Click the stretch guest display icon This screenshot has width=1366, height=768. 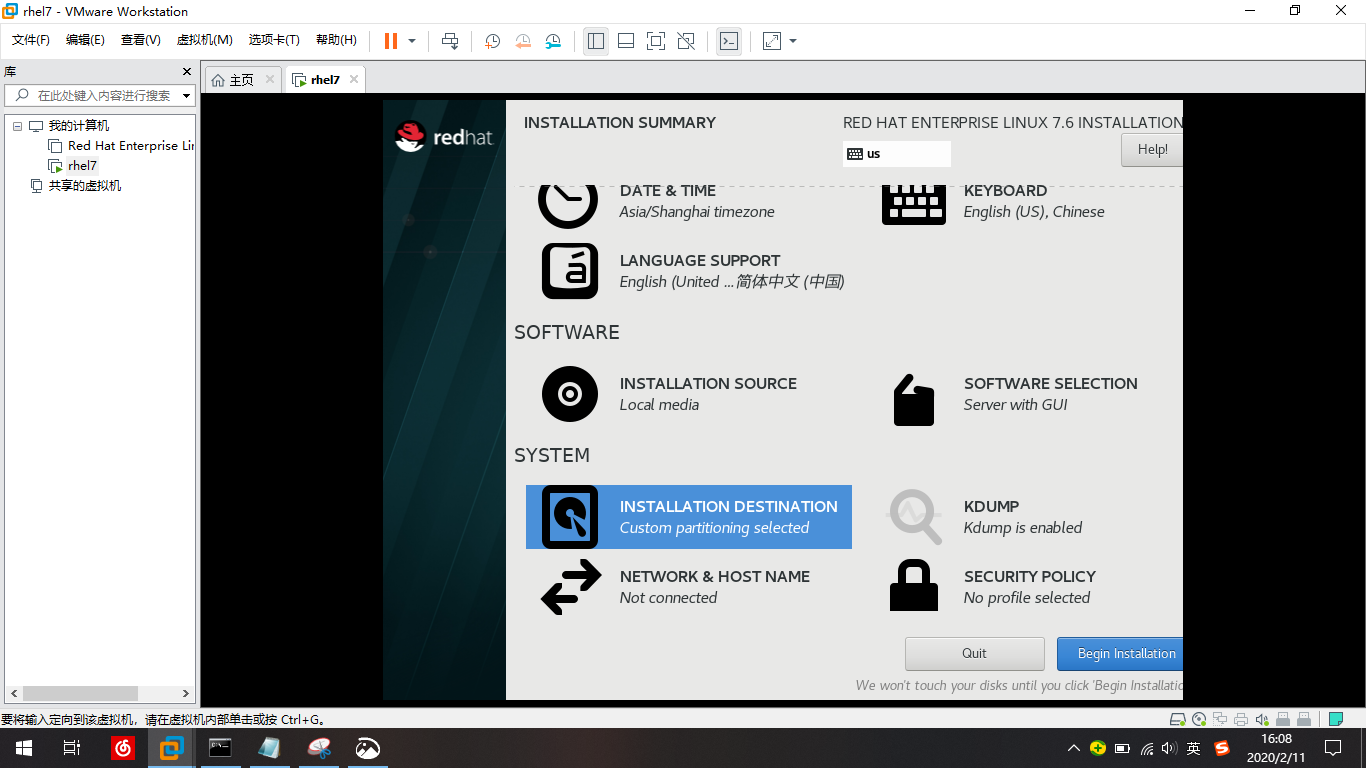(x=772, y=41)
